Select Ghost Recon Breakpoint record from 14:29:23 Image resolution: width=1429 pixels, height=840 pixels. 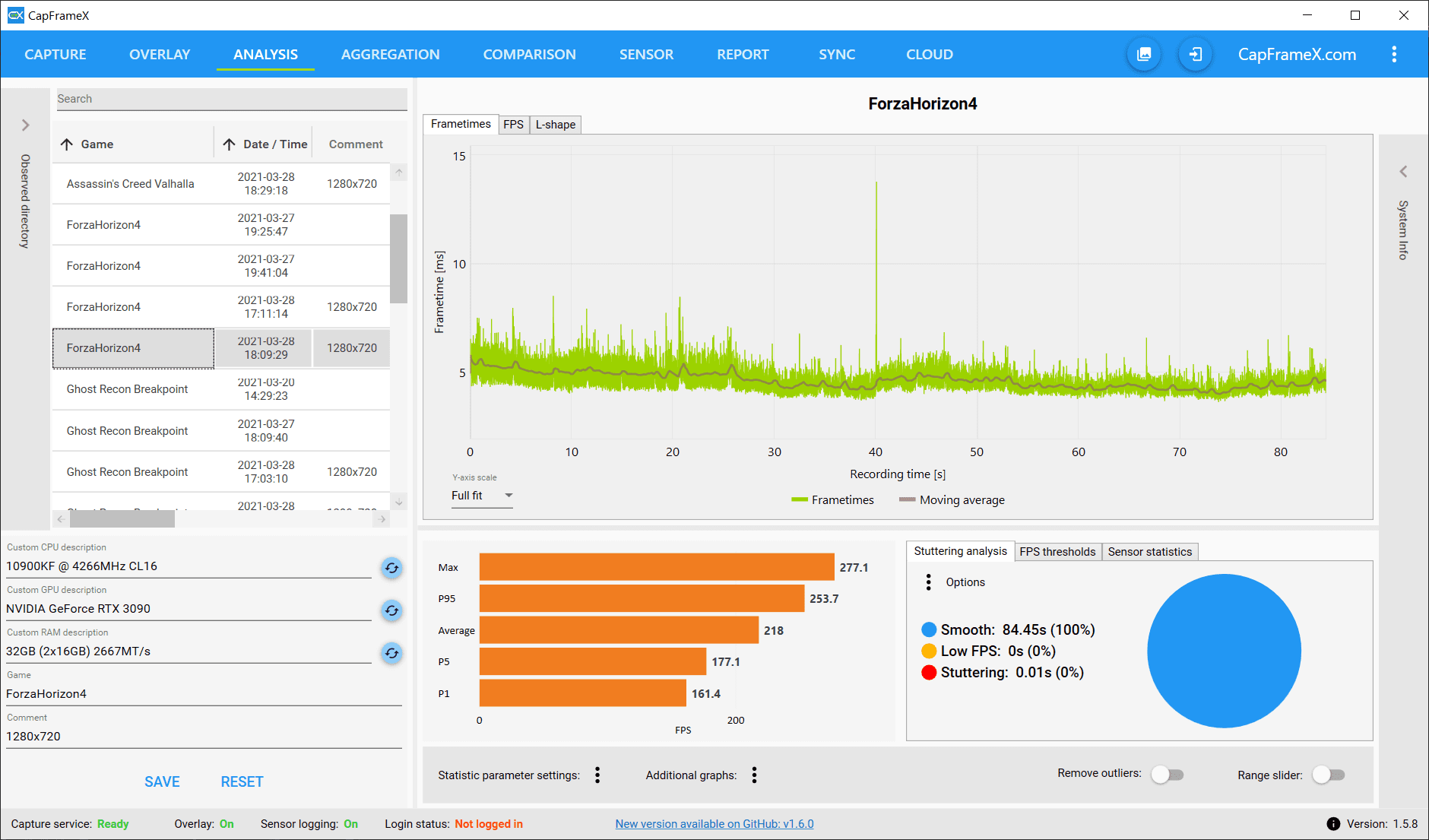click(221, 389)
